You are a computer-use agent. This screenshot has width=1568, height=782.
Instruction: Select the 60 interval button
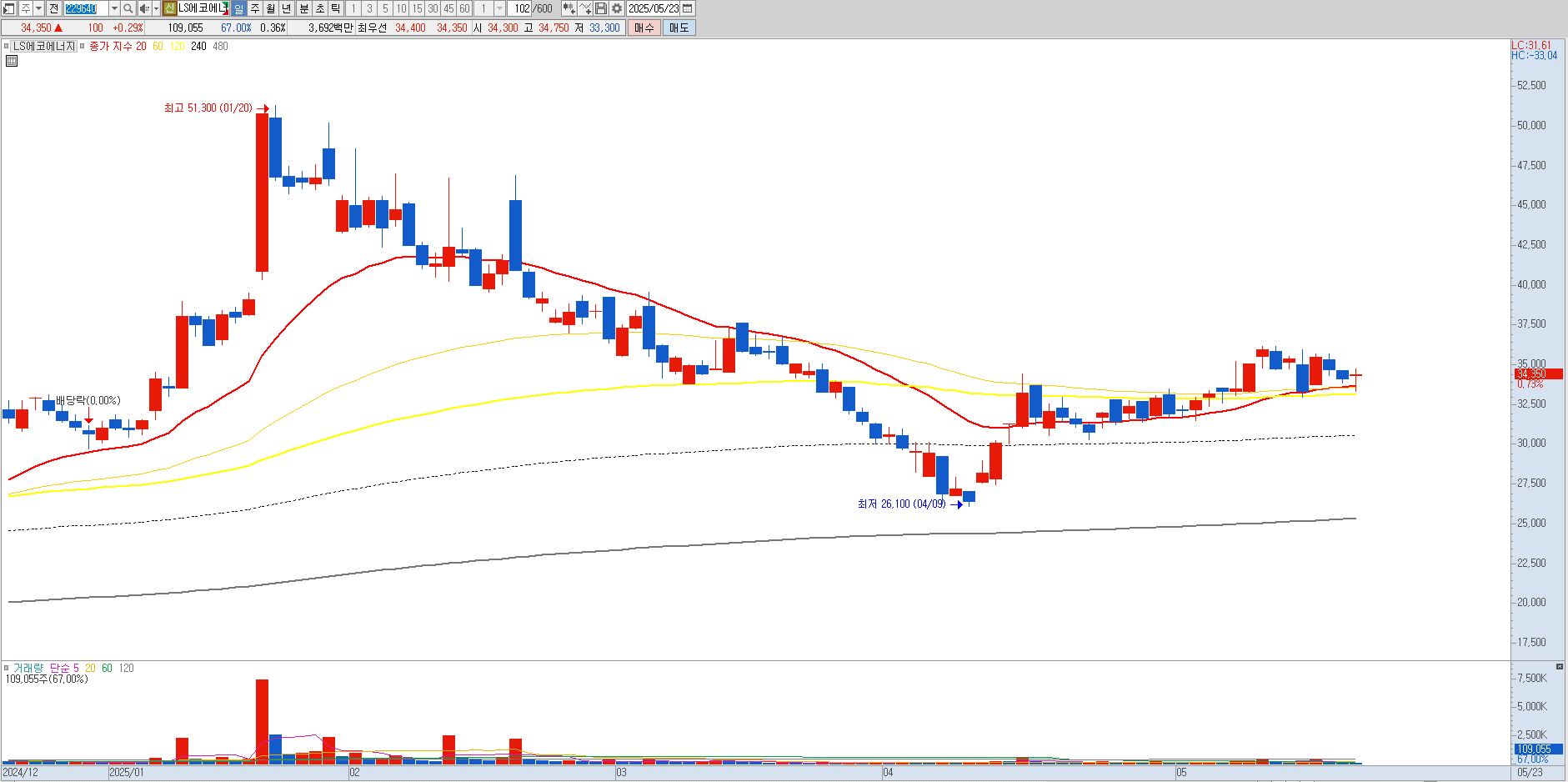[x=464, y=8]
